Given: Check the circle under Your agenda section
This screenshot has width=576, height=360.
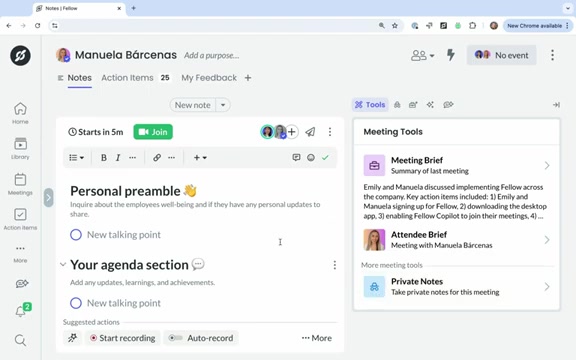Looking at the screenshot, I should tap(76, 303).
